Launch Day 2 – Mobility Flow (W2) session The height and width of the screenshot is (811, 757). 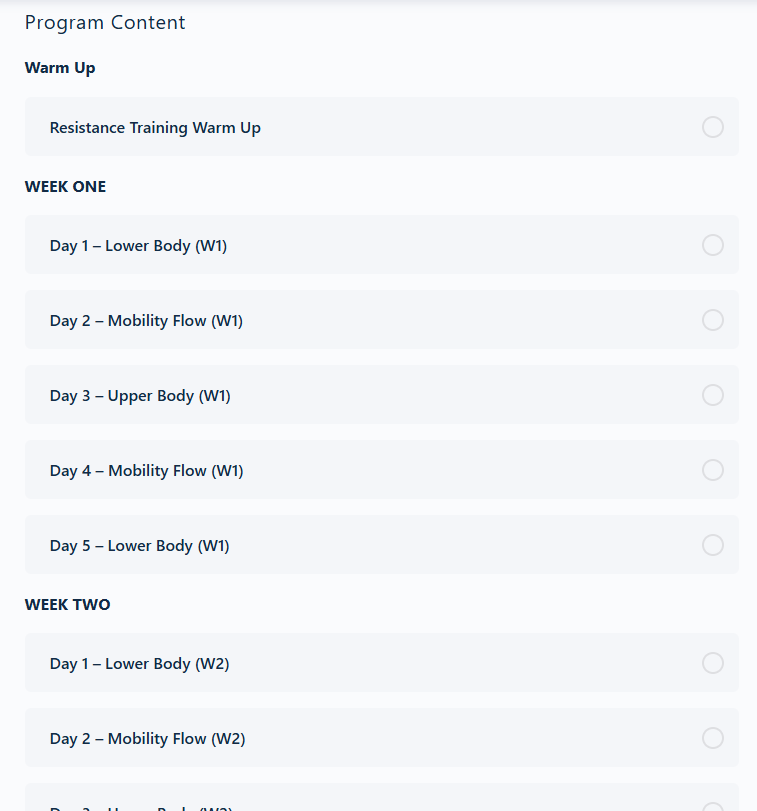(x=147, y=739)
